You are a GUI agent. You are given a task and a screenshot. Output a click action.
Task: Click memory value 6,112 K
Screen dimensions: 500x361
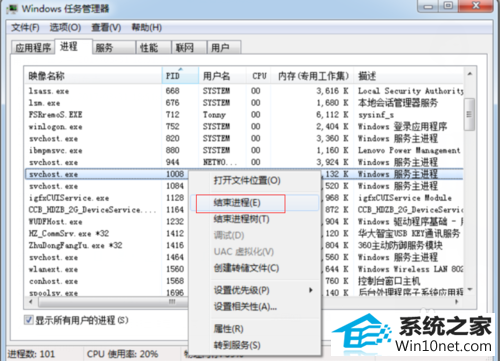pos(332,115)
